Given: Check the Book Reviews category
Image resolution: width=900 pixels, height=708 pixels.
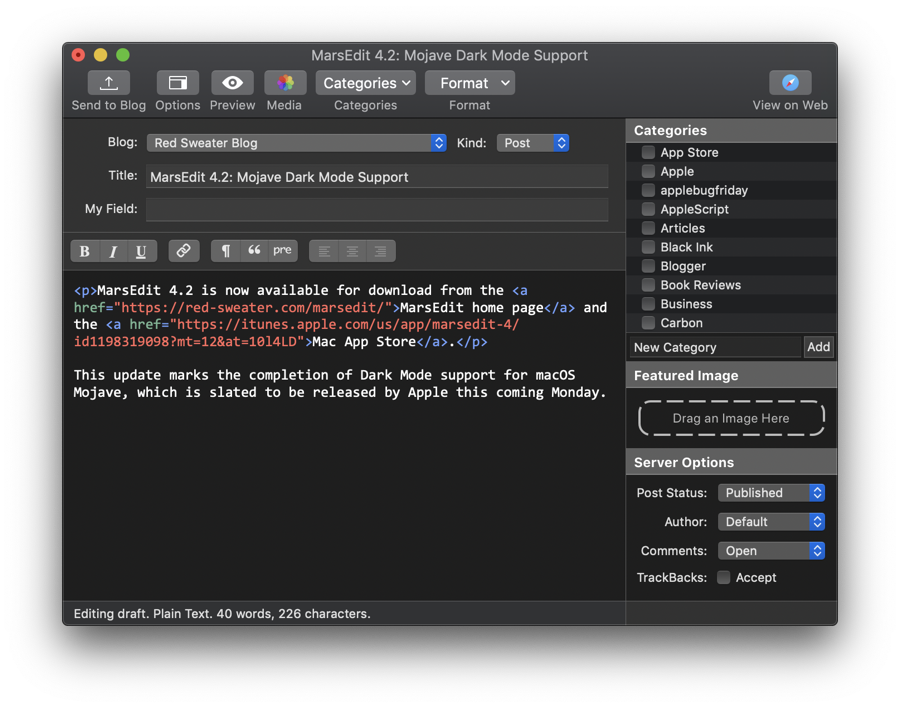Looking at the screenshot, I should 648,285.
